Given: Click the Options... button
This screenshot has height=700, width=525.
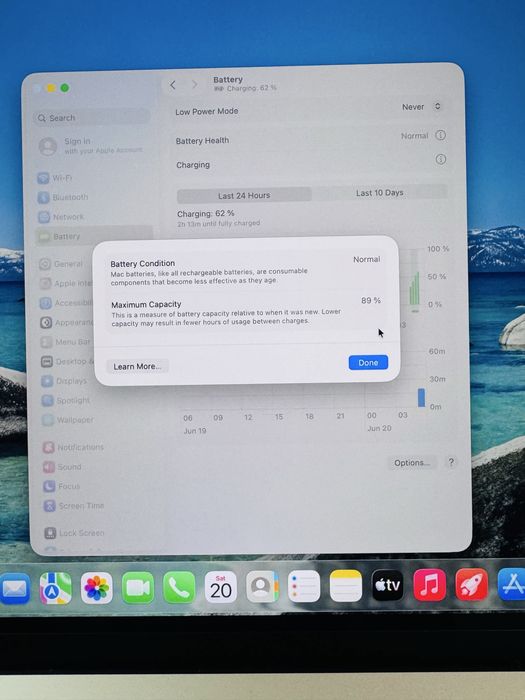Looking at the screenshot, I should coord(412,463).
